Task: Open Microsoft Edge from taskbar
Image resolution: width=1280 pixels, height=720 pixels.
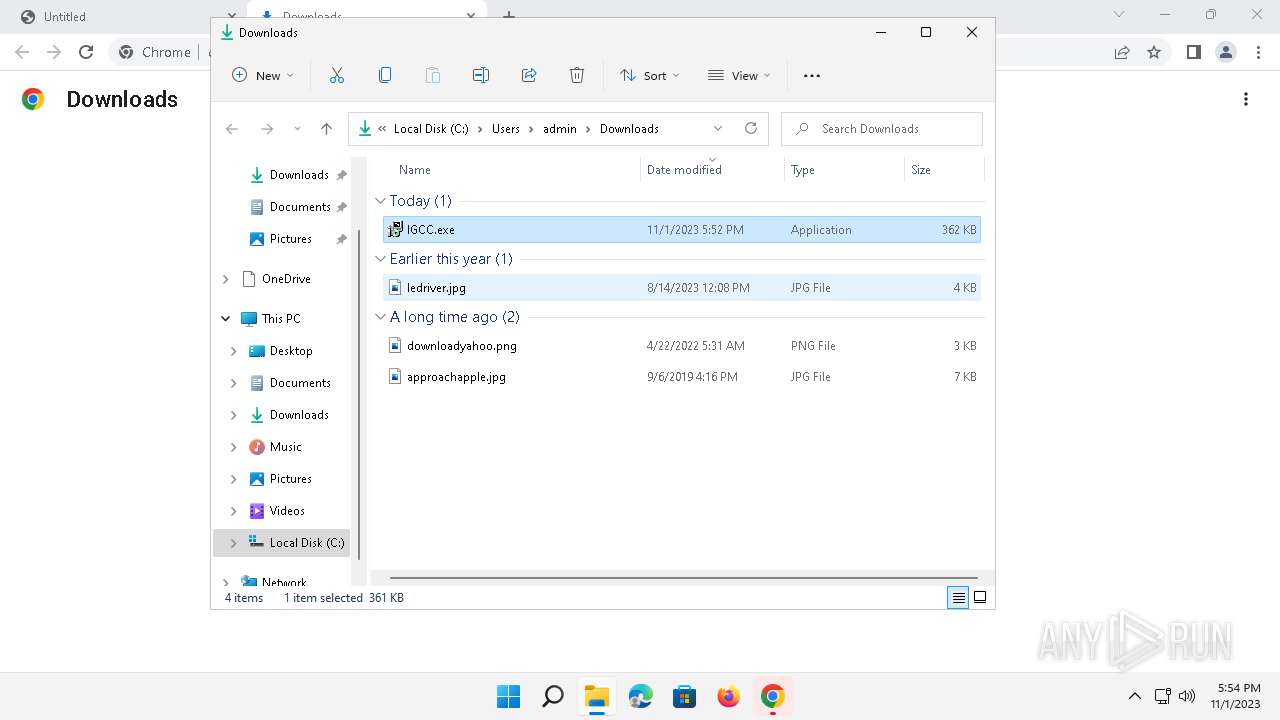Action: (x=641, y=696)
